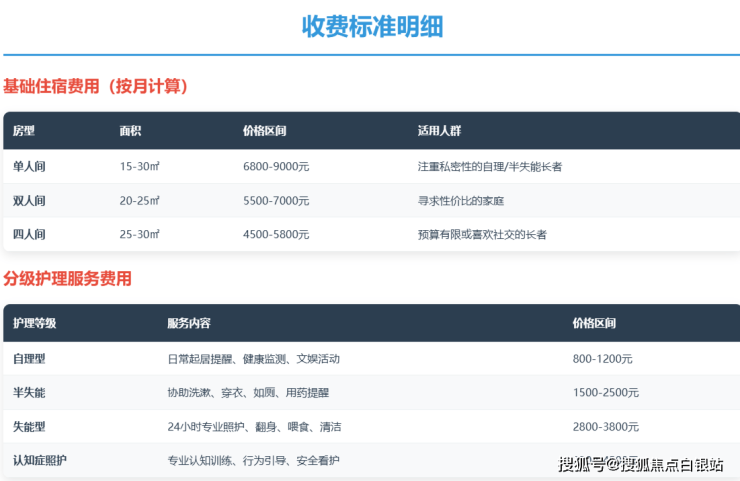The width and height of the screenshot is (740, 481).
Task: Click the 适用人群 column header
Action: coord(439,131)
